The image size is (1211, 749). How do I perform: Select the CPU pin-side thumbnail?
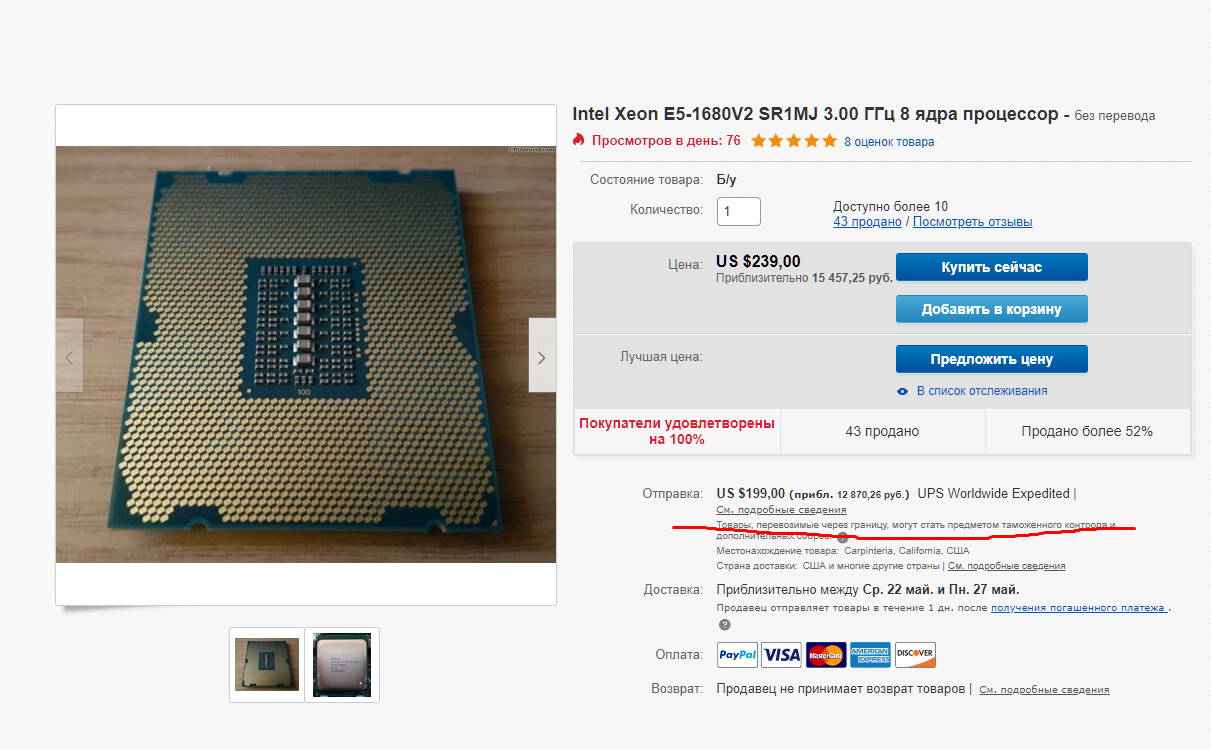[x=267, y=665]
